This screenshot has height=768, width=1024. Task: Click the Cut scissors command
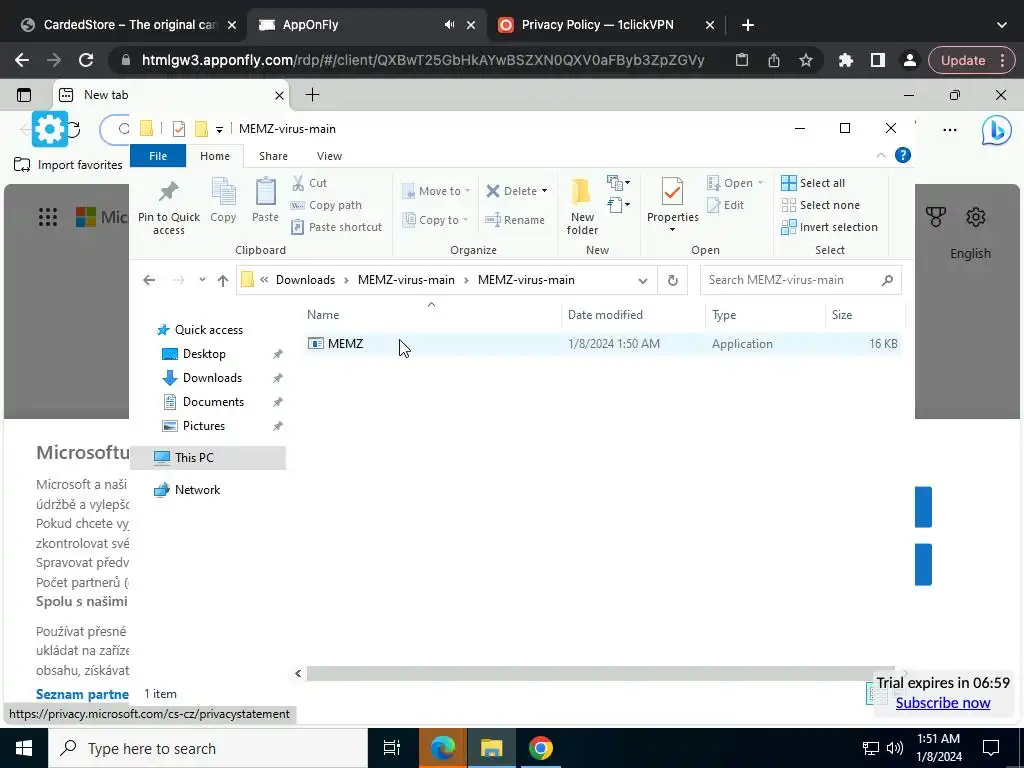point(309,183)
